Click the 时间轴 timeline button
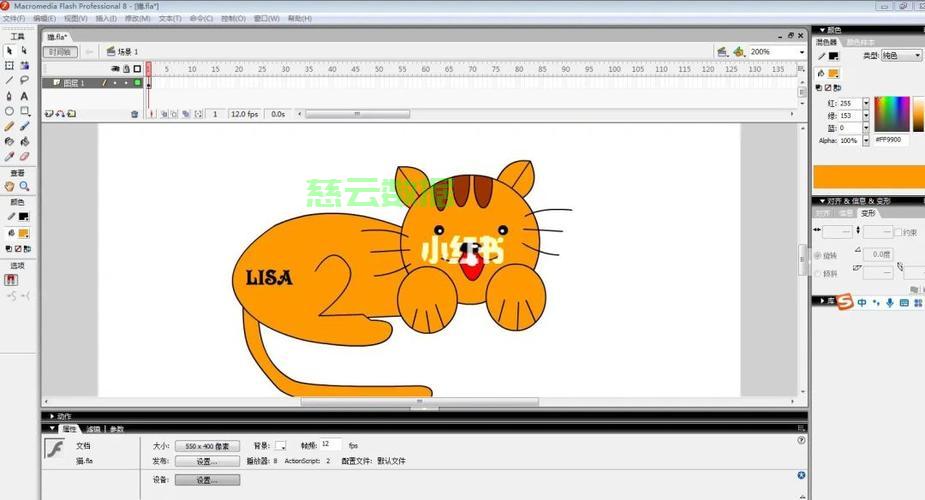Screen dimensions: 925x500 coord(59,52)
